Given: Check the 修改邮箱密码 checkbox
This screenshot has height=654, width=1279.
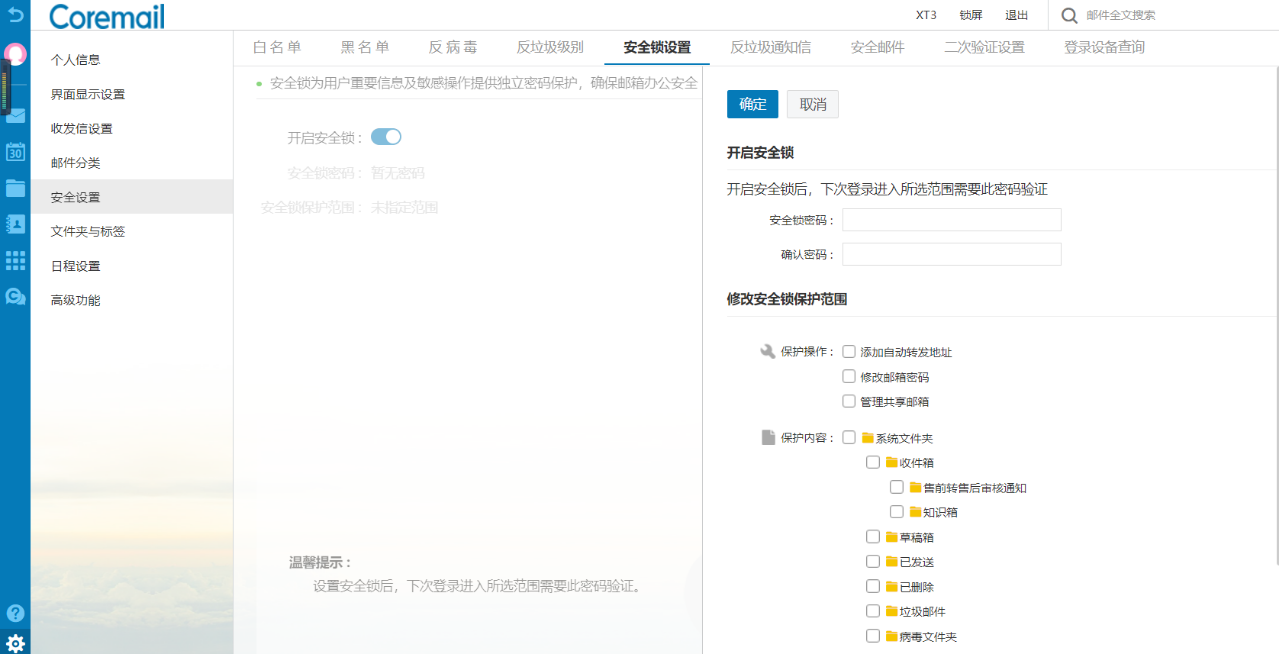Looking at the screenshot, I should pos(849,377).
